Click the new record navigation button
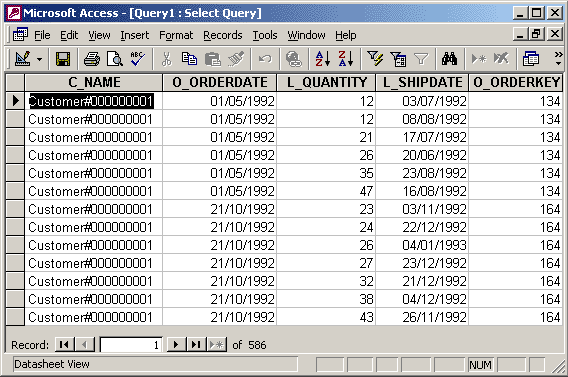Screen dimensions: 568x377 [x=217, y=344]
